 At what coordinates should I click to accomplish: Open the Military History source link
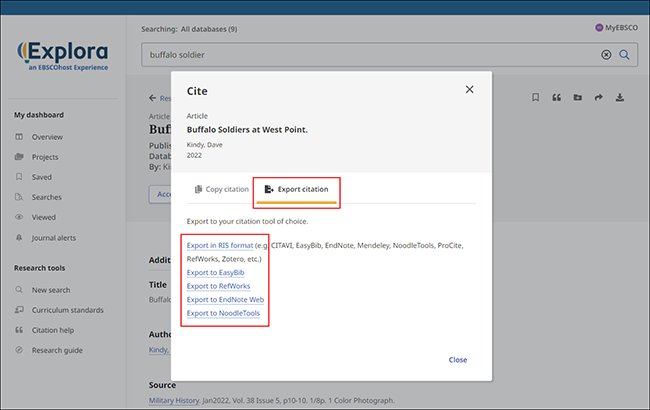click(174, 400)
